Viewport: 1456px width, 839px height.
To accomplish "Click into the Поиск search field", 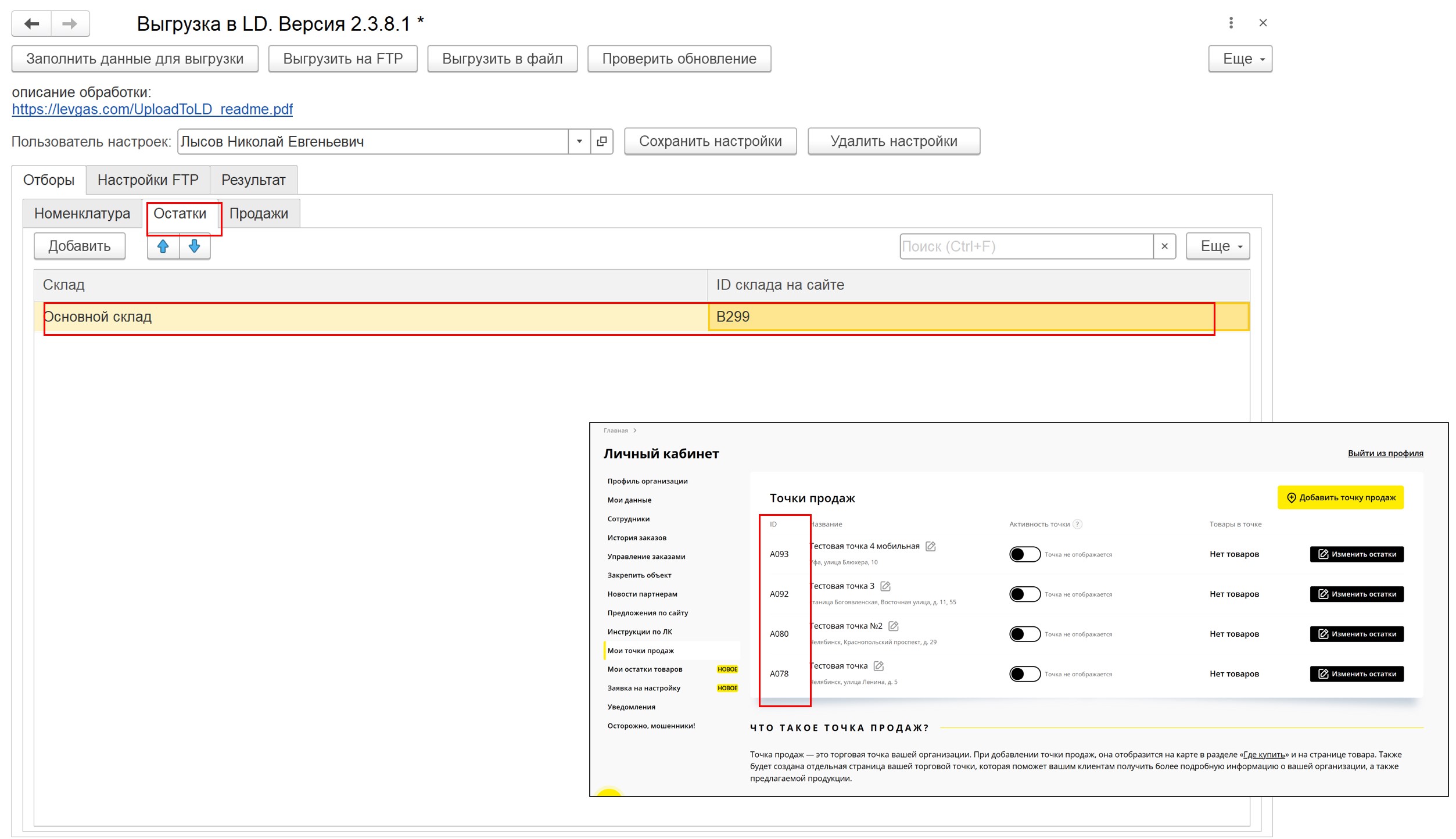I will [x=1025, y=246].
